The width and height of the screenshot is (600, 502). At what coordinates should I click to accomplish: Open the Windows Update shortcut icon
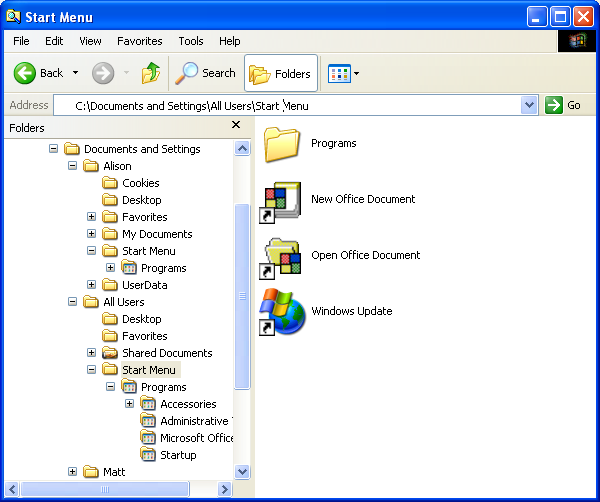coord(281,311)
